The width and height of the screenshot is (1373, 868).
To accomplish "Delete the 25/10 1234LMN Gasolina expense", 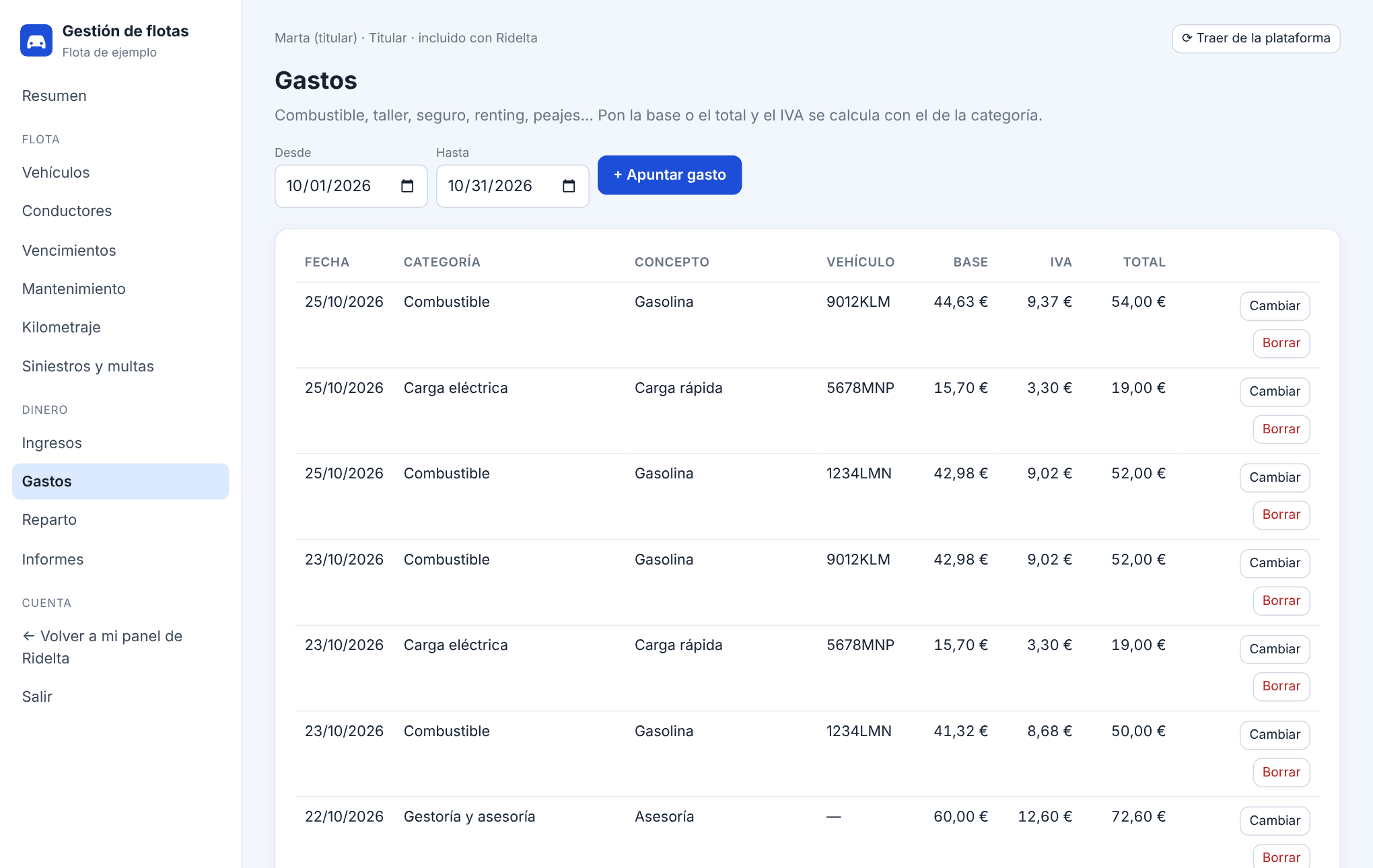I will point(1281,515).
